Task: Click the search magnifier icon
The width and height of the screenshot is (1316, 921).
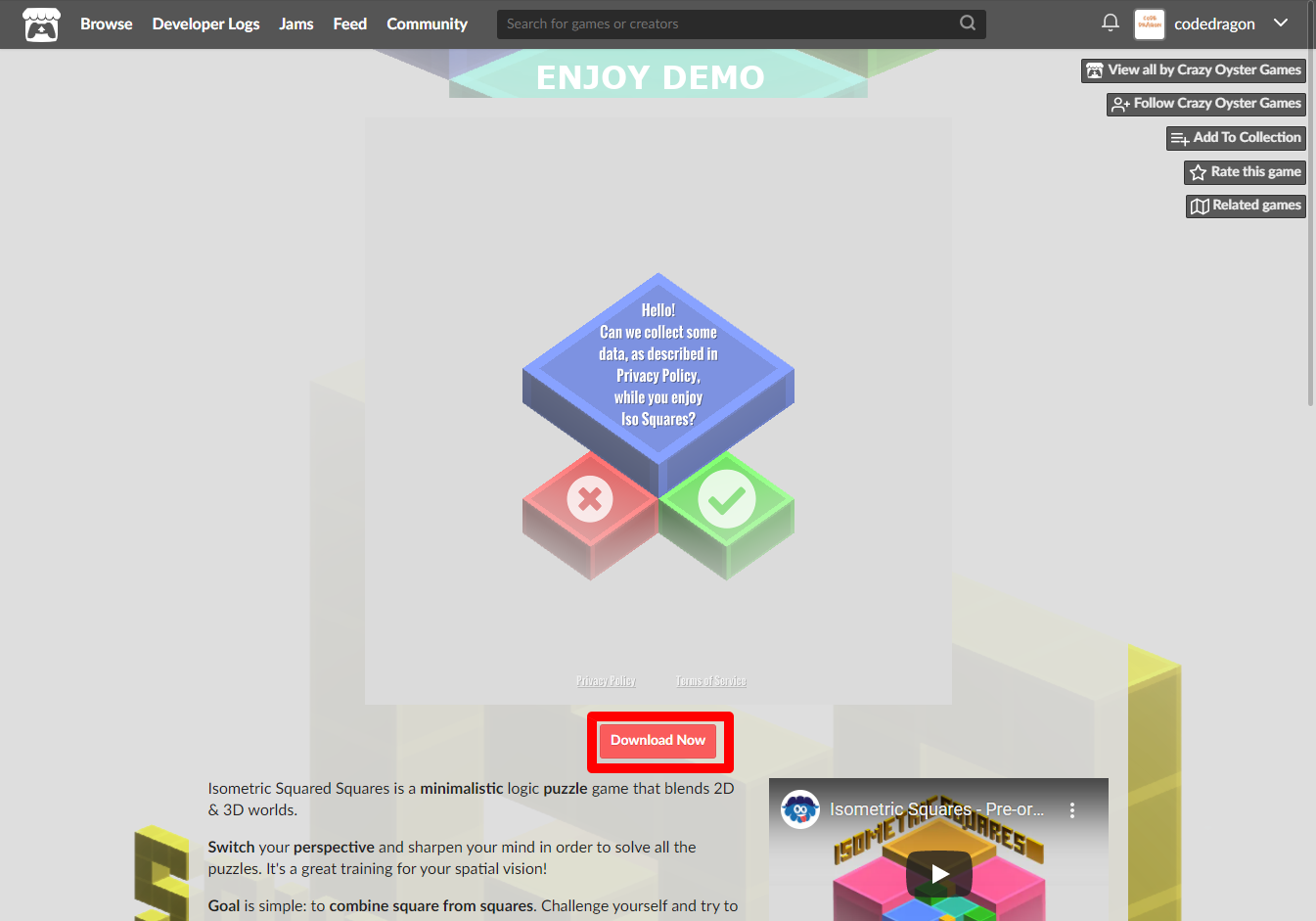Action: 968,23
